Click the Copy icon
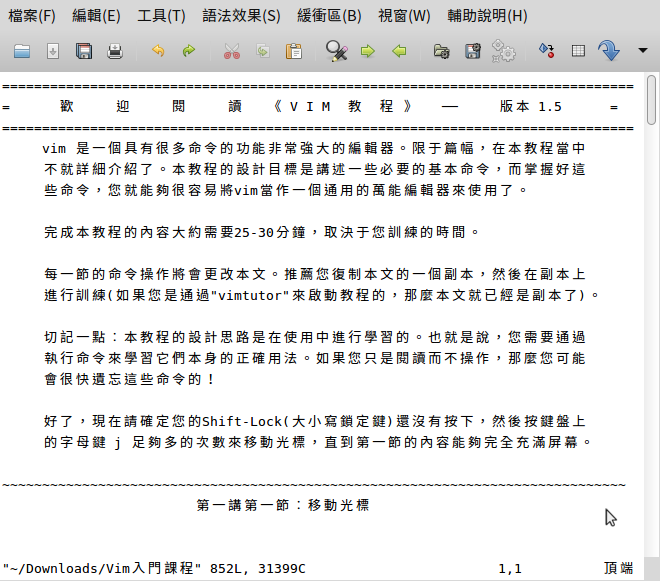The width and height of the screenshot is (660, 581). [x=263, y=51]
